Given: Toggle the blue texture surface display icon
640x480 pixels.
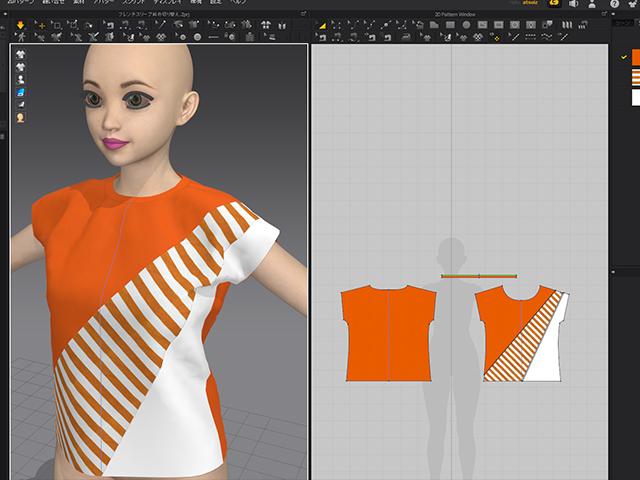Looking at the screenshot, I should point(20,92).
